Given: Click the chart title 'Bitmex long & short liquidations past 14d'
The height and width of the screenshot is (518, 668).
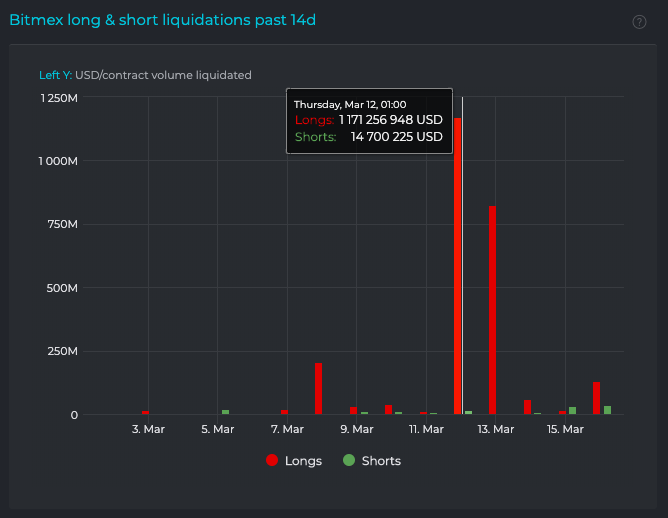Looking at the screenshot, I should coord(162,20).
